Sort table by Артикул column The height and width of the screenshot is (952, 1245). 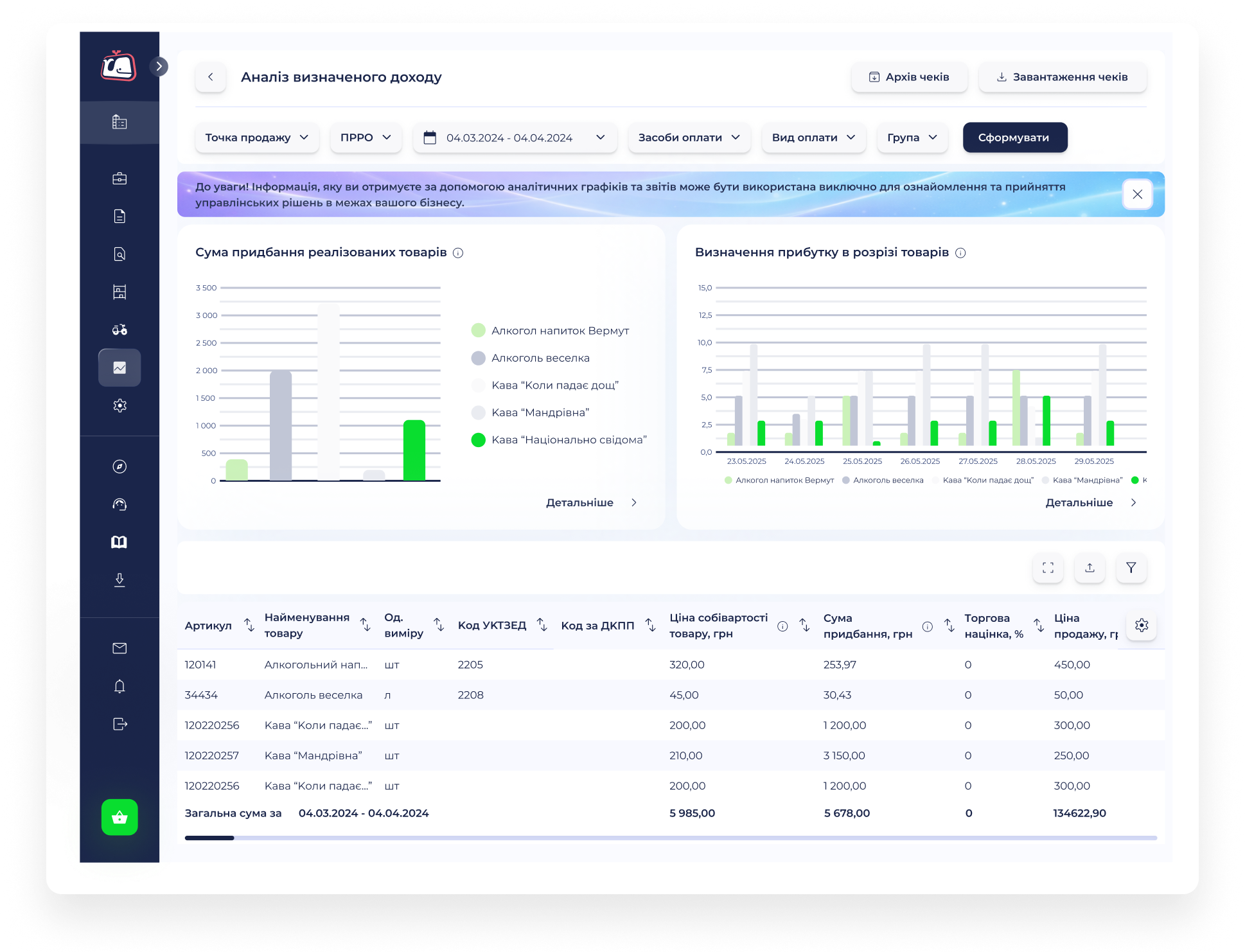[249, 625]
